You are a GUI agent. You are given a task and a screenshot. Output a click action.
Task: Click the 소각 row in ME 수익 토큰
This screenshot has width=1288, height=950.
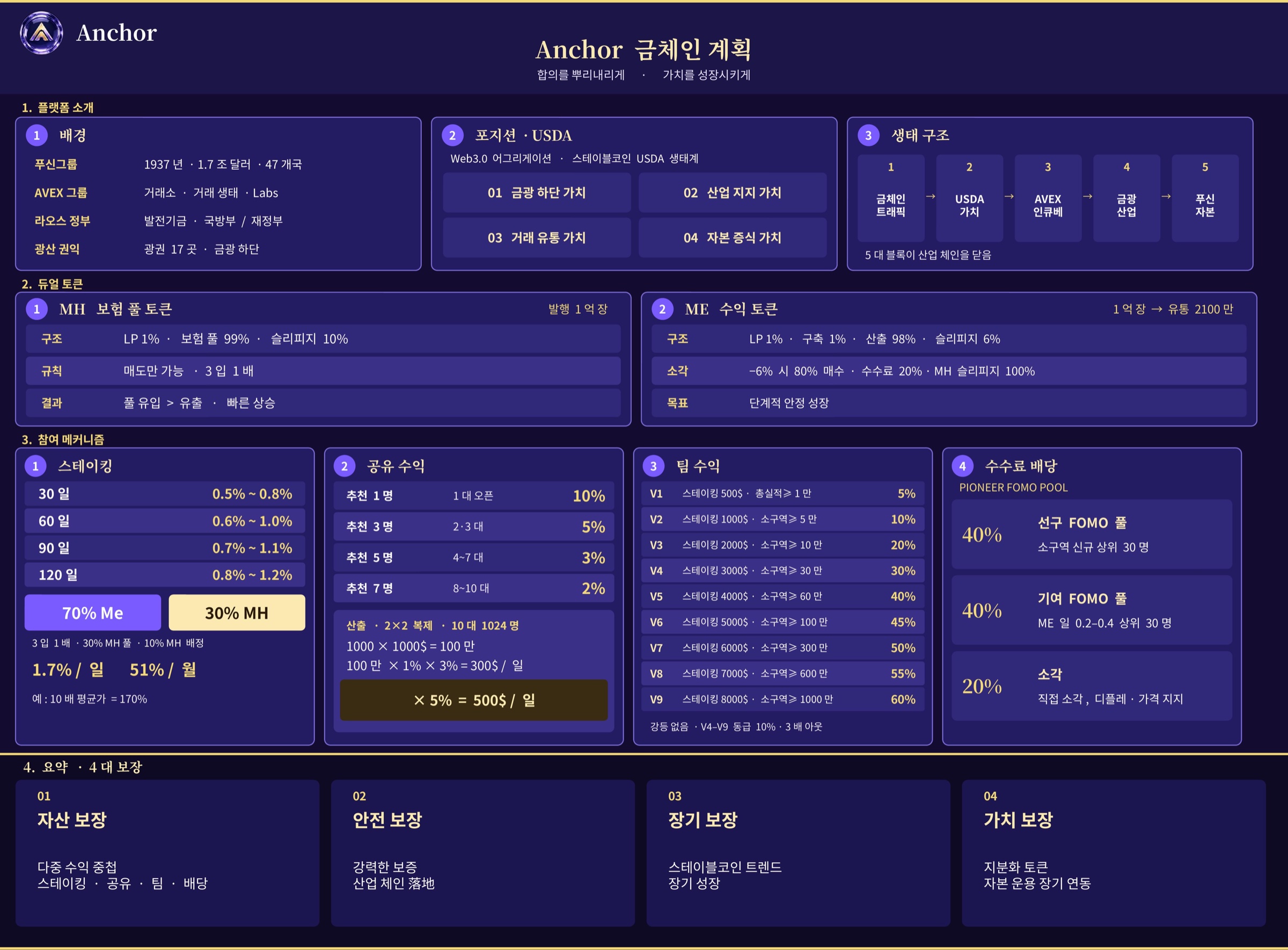click(949, 371)
